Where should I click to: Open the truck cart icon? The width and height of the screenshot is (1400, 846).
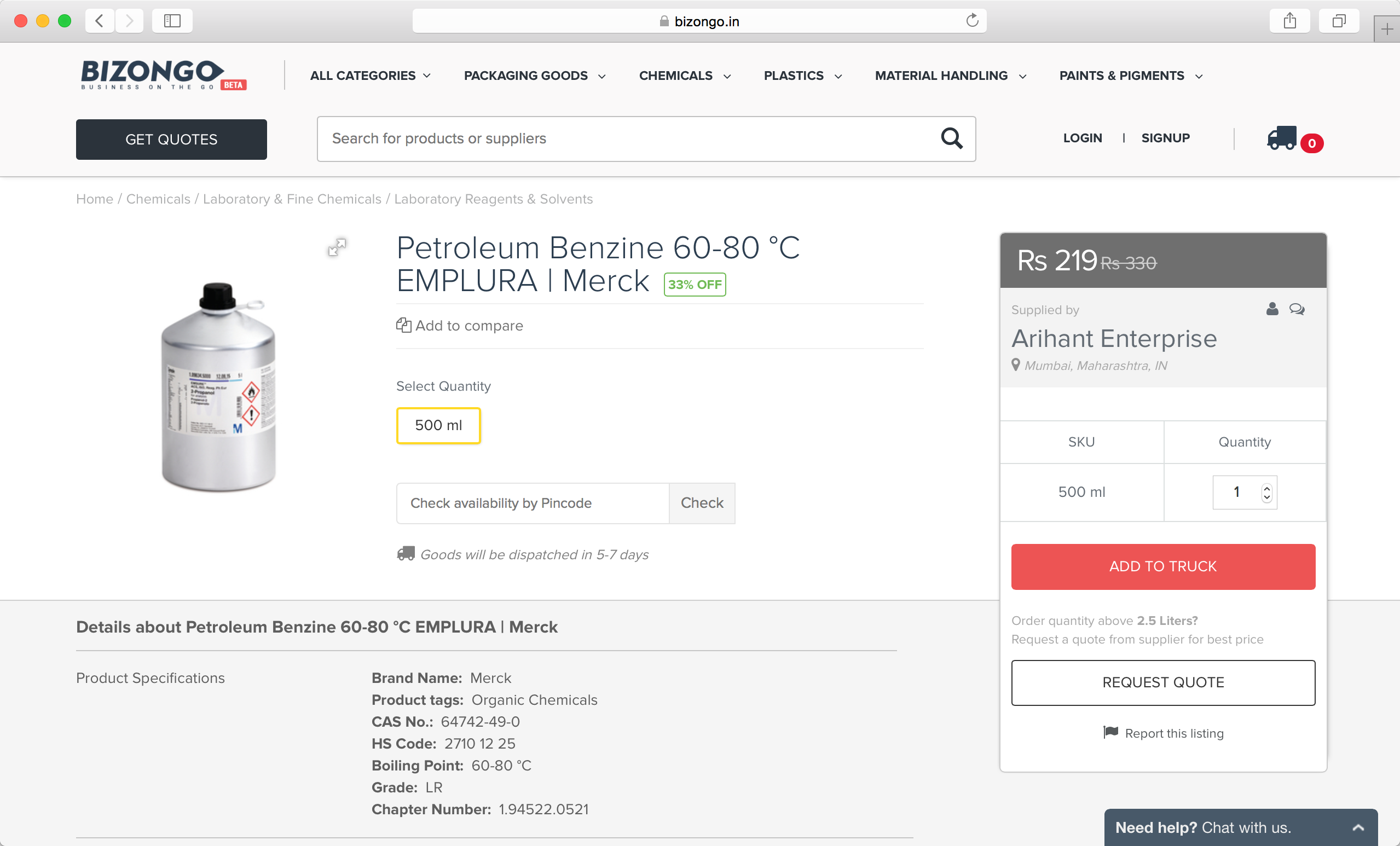point(1282,138)
